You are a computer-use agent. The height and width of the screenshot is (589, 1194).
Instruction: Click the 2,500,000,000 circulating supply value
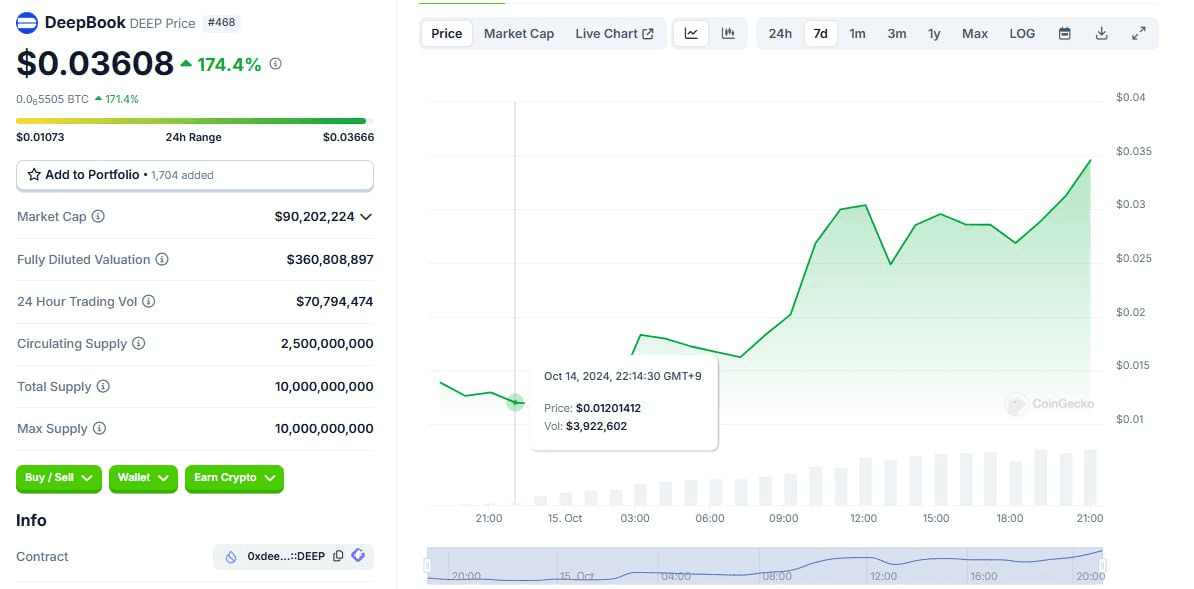[327, 343]
